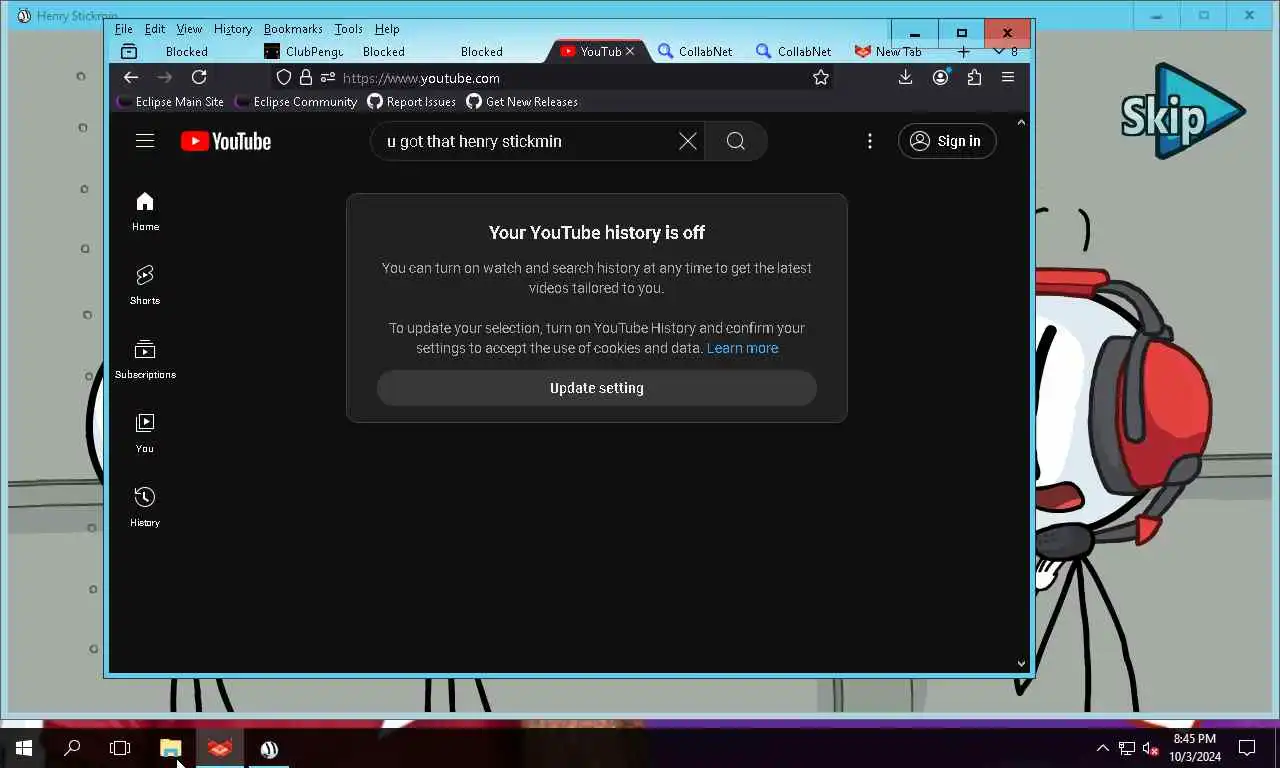Click the Update setting button
Image resolution: width=1280 pixels, height=768 pixels.
pos(597,388)
